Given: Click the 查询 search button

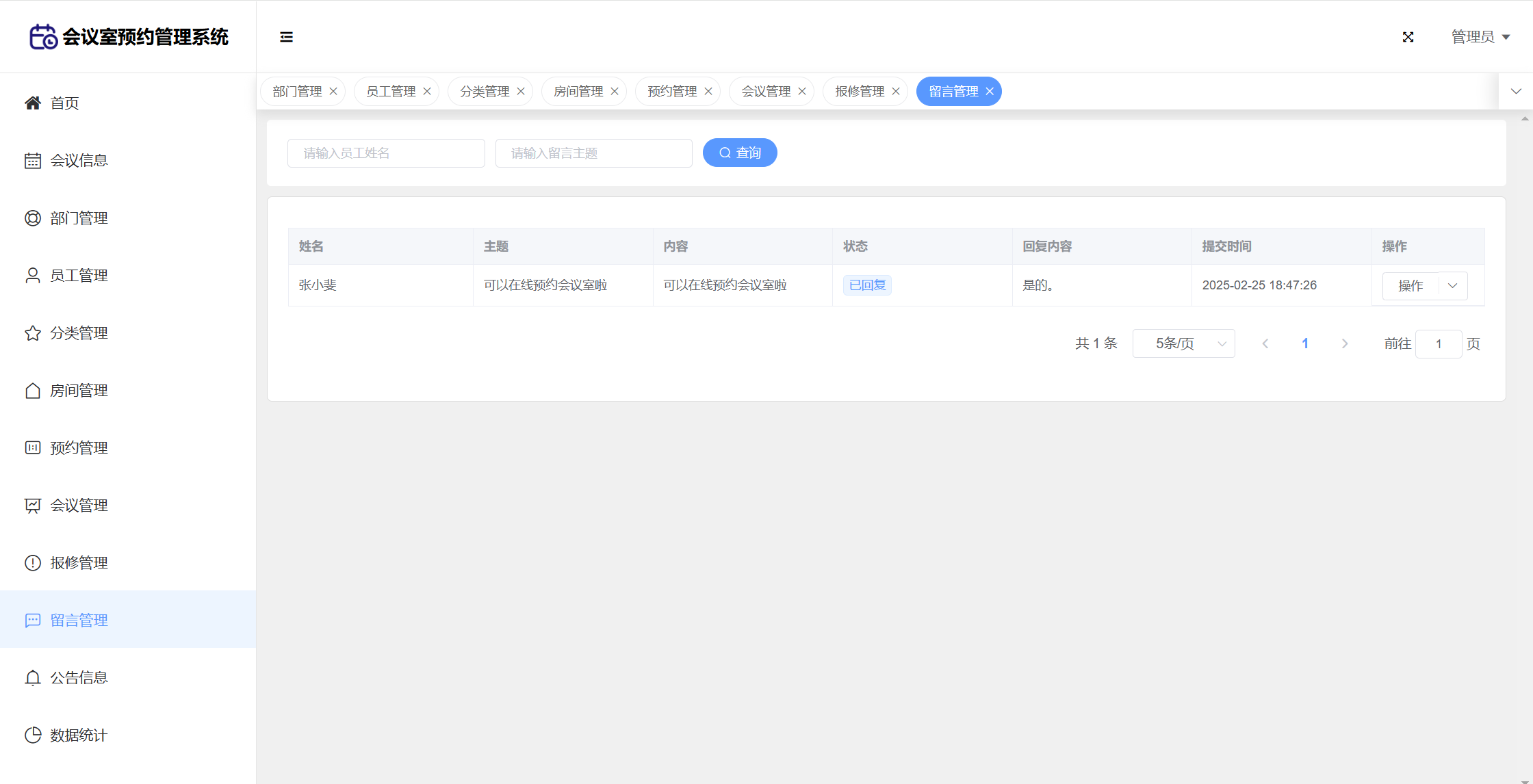Looking at the screenshot, I should click(740, 153).
